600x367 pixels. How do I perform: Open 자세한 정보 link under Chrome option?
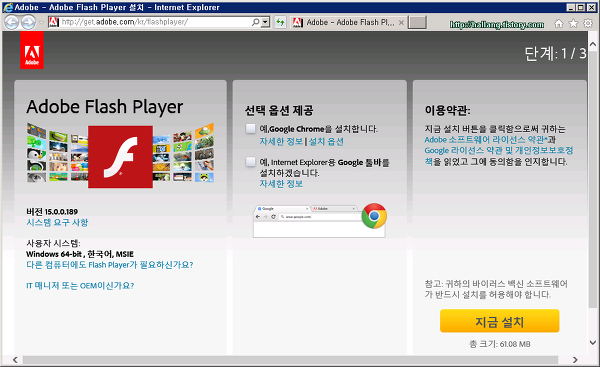pos(281,142)
